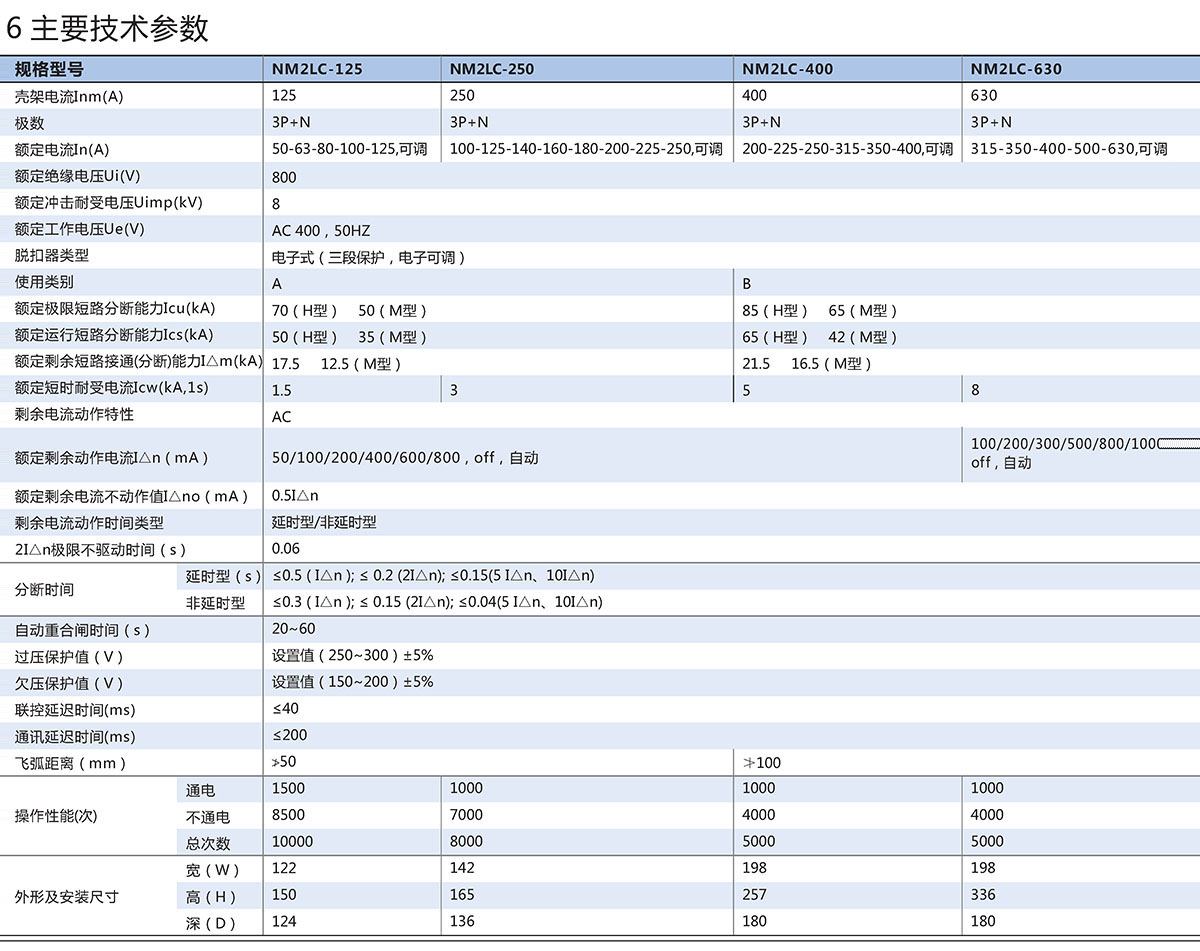1200x951 pixels.
Task: Click the AC 400, 50HZ value cell
Action: [x=321, y=230]
